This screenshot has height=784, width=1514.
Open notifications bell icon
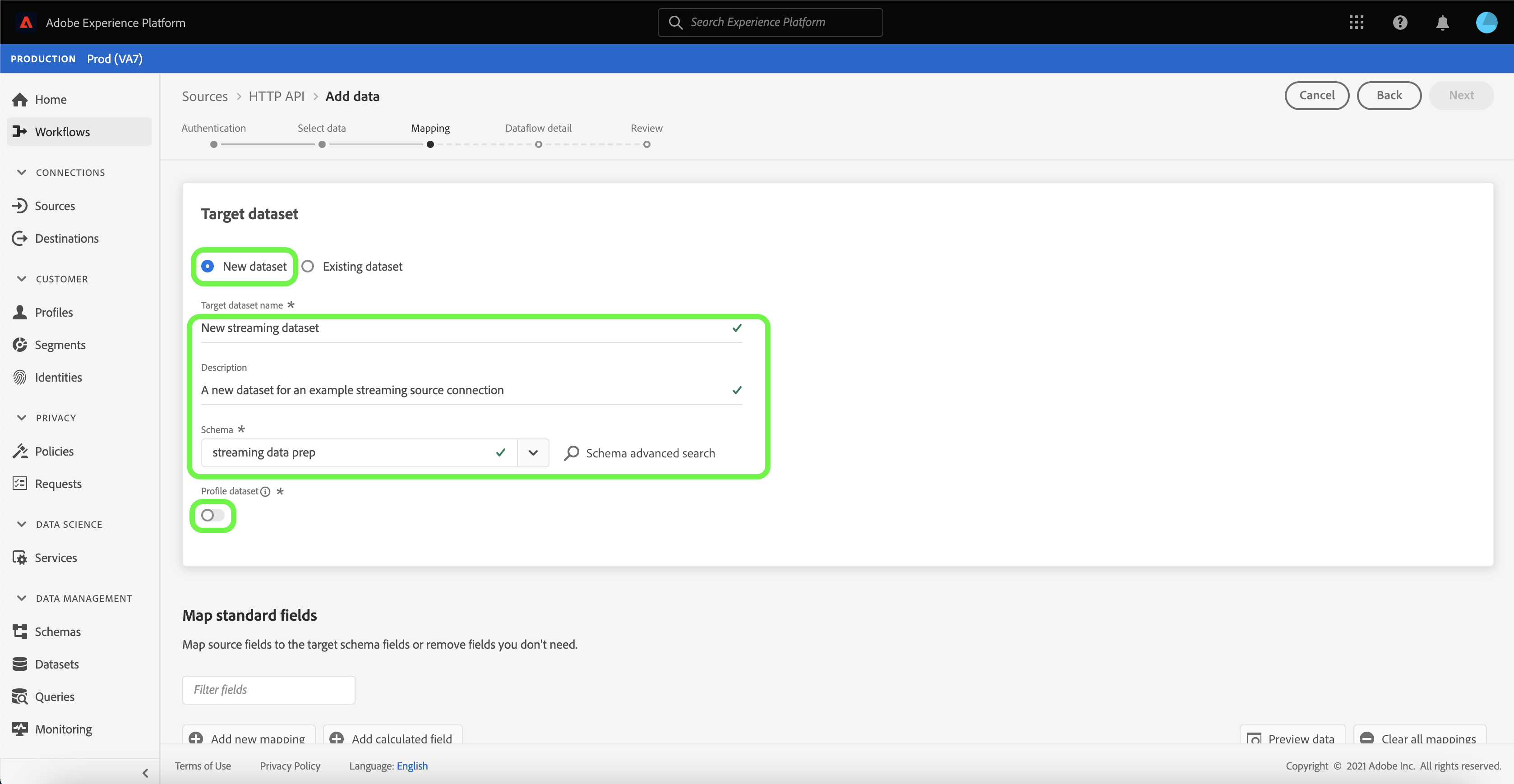coord(1442,23)
